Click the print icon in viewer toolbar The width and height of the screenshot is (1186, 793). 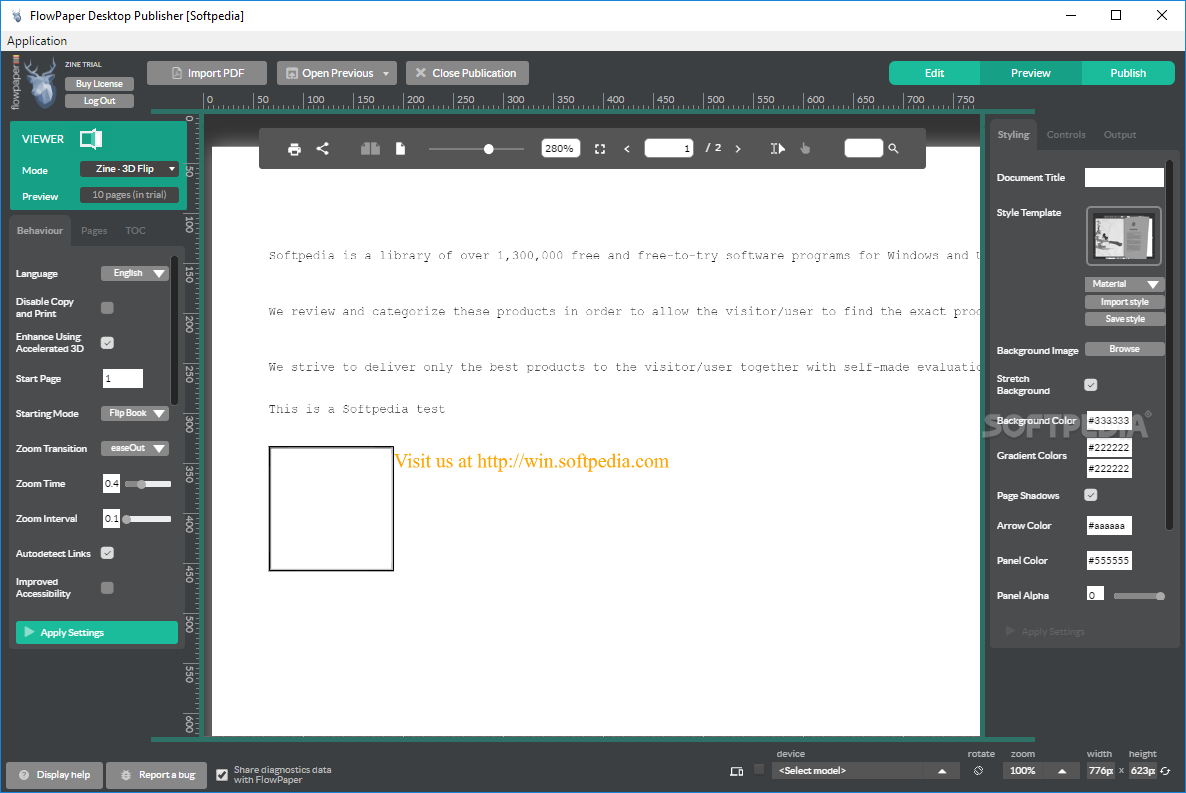click(294, 149)
